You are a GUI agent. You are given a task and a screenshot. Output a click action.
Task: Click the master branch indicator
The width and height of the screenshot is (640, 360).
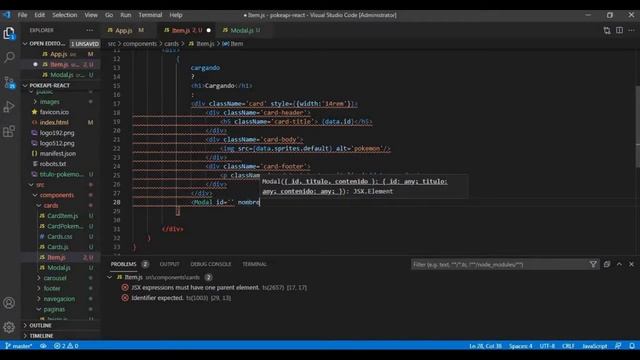click(x=19, y=346)
